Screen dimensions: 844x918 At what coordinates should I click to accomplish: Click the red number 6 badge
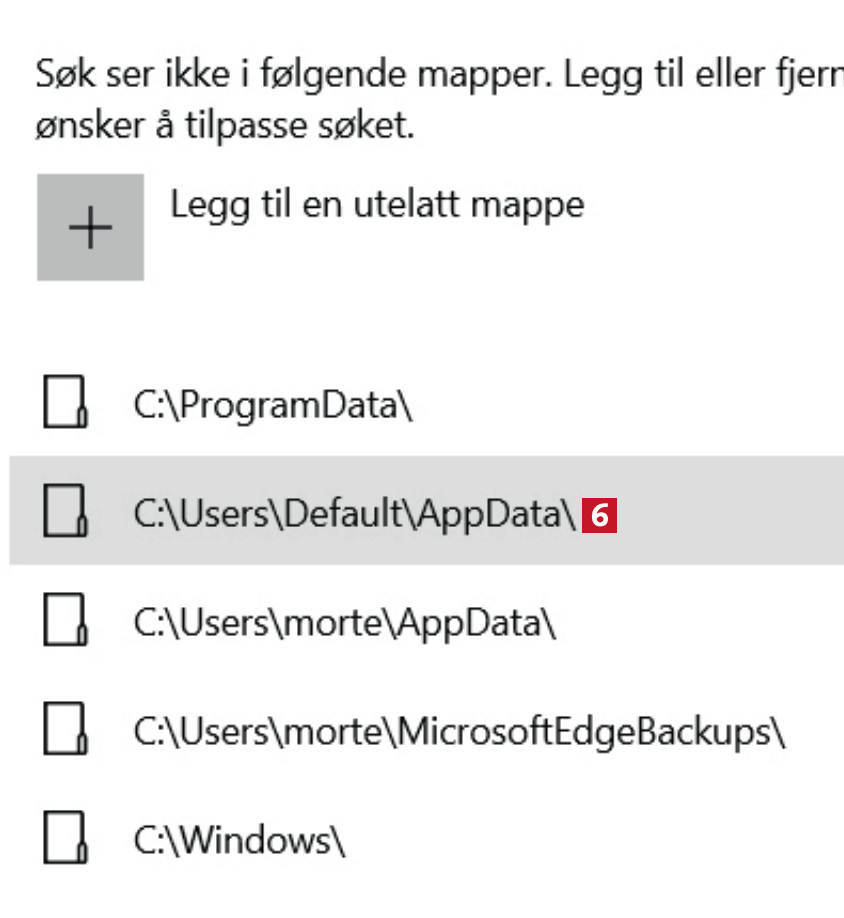click(600, 515)
